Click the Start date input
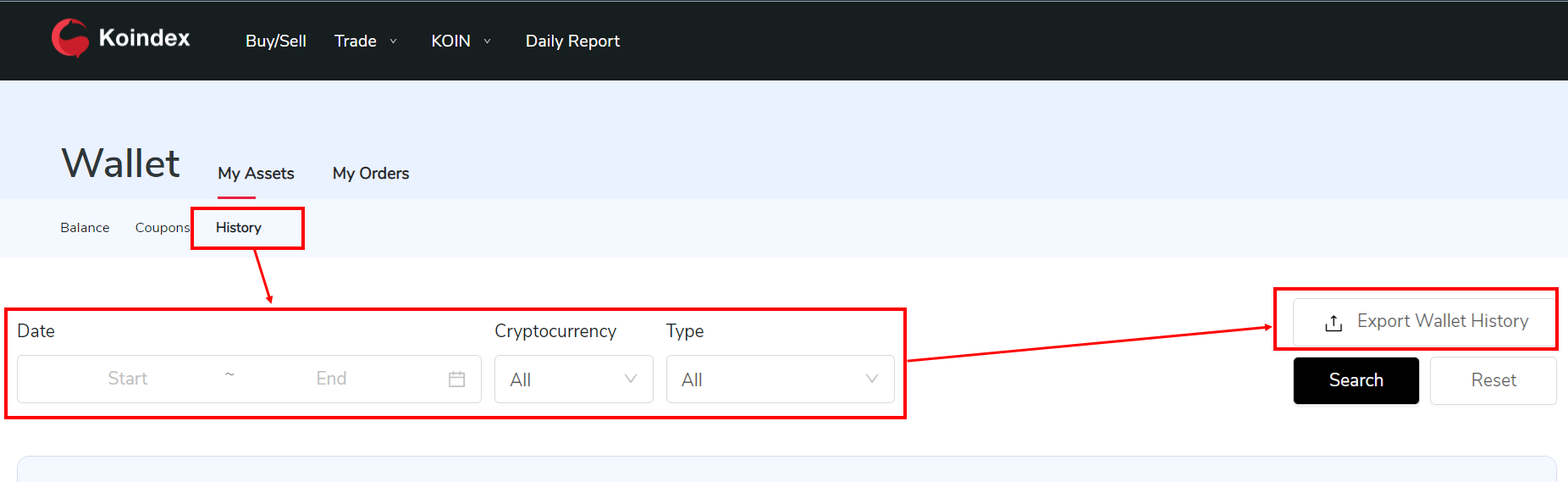 (x=128, y=379)
